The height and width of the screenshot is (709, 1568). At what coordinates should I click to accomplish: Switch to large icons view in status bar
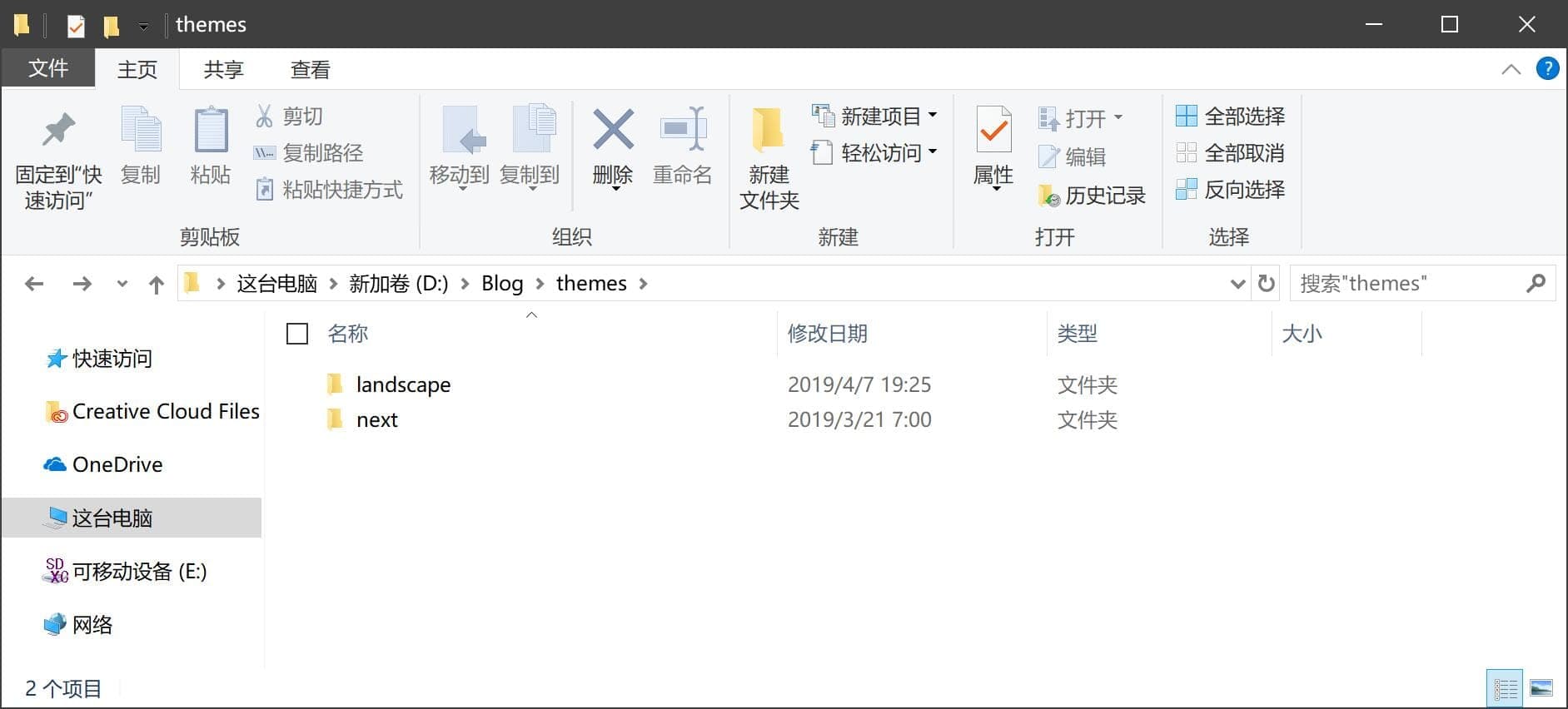pyautogui.click(x=1541, y=688)
